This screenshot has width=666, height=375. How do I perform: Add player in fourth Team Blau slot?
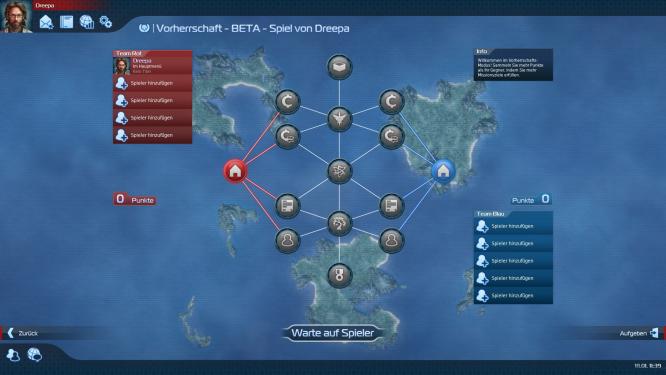[x=513, y=278]
